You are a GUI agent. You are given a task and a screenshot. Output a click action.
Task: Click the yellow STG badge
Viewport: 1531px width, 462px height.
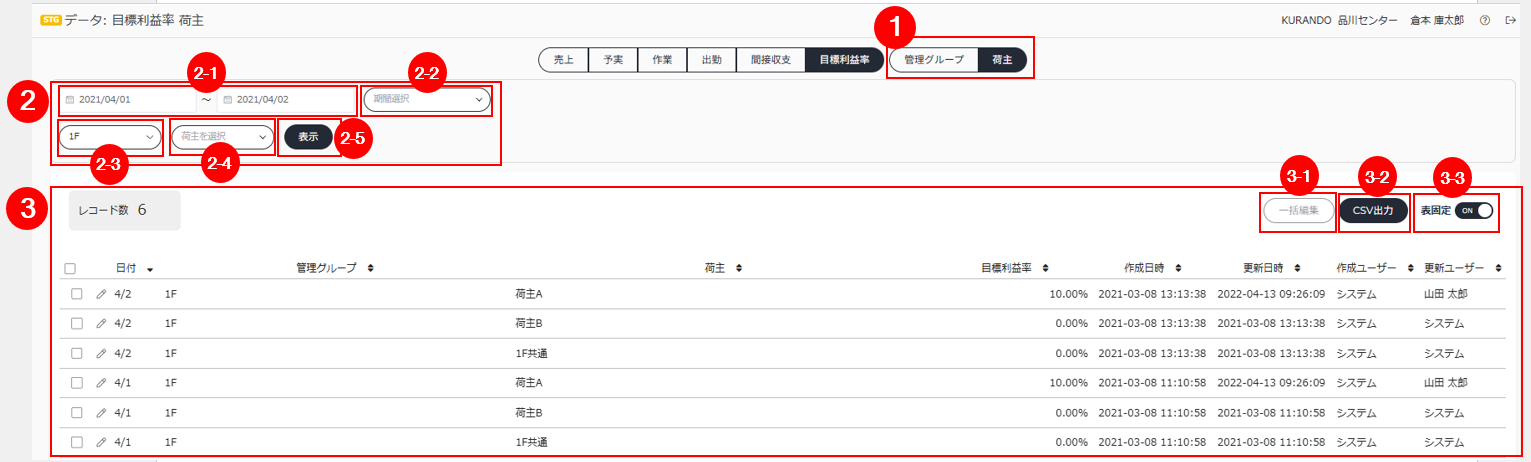coord(50,19)
